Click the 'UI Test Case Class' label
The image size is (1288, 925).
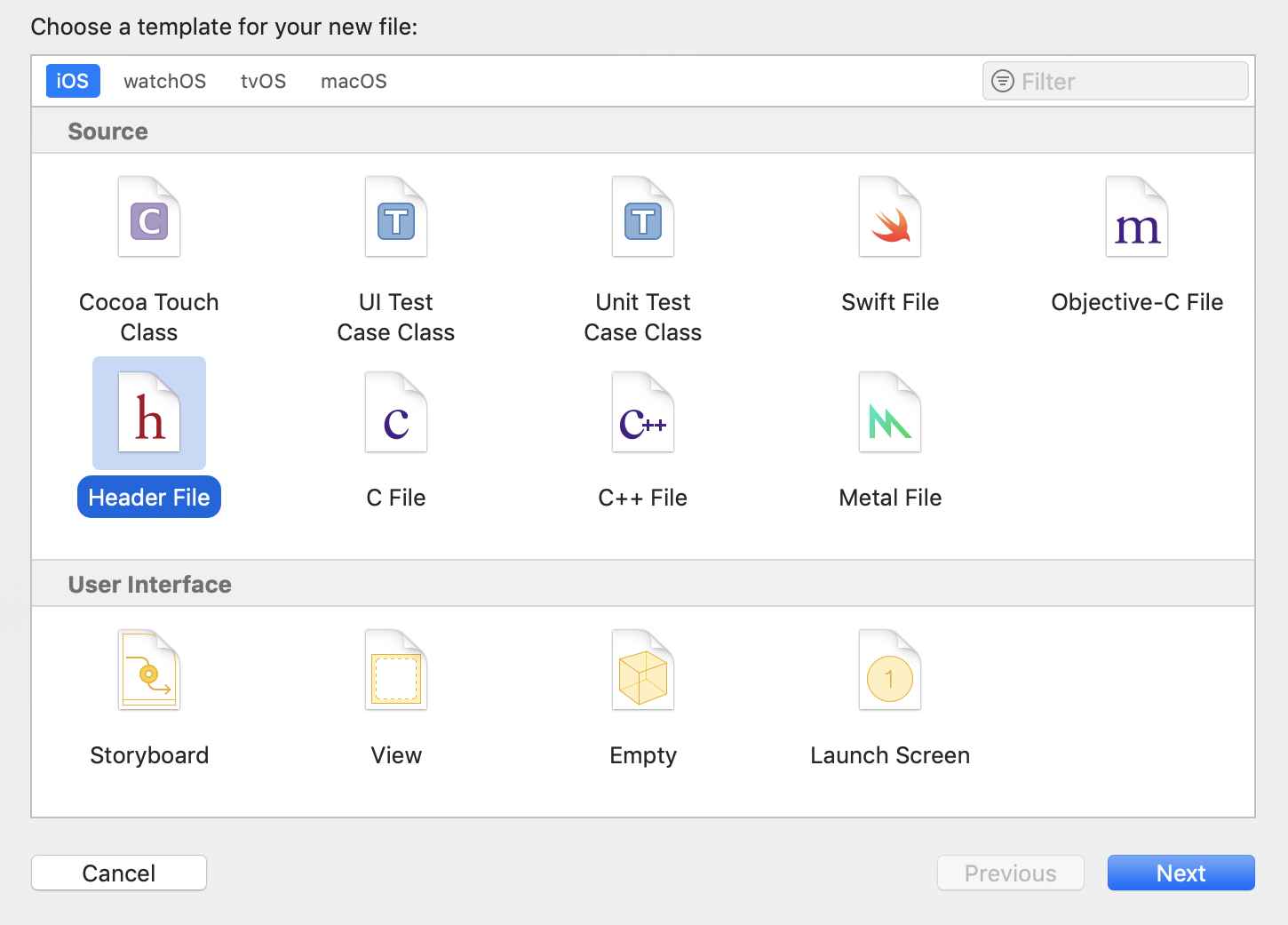point(396,317)
